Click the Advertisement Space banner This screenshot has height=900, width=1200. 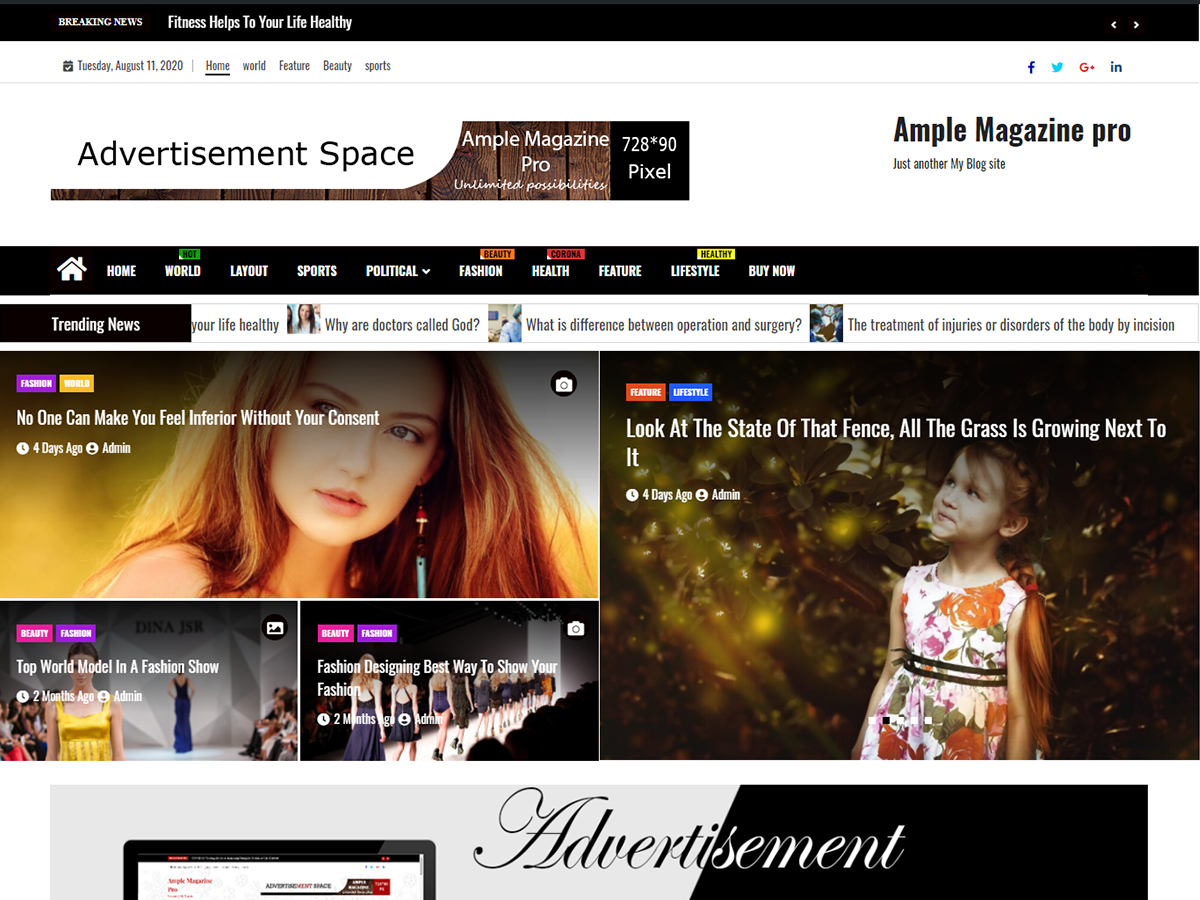pos(370,161)
